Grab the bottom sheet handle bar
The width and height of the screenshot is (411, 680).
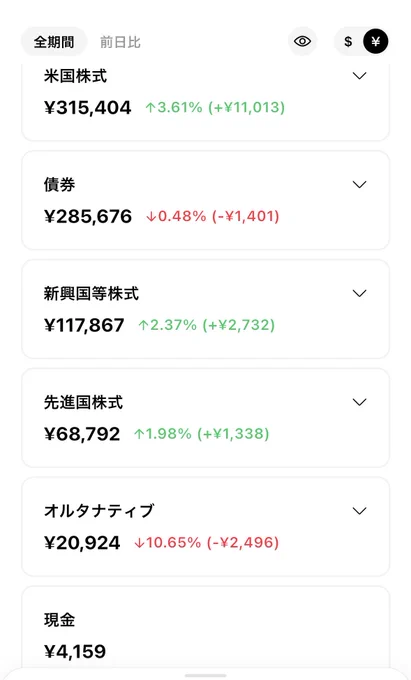coord(206,676)
